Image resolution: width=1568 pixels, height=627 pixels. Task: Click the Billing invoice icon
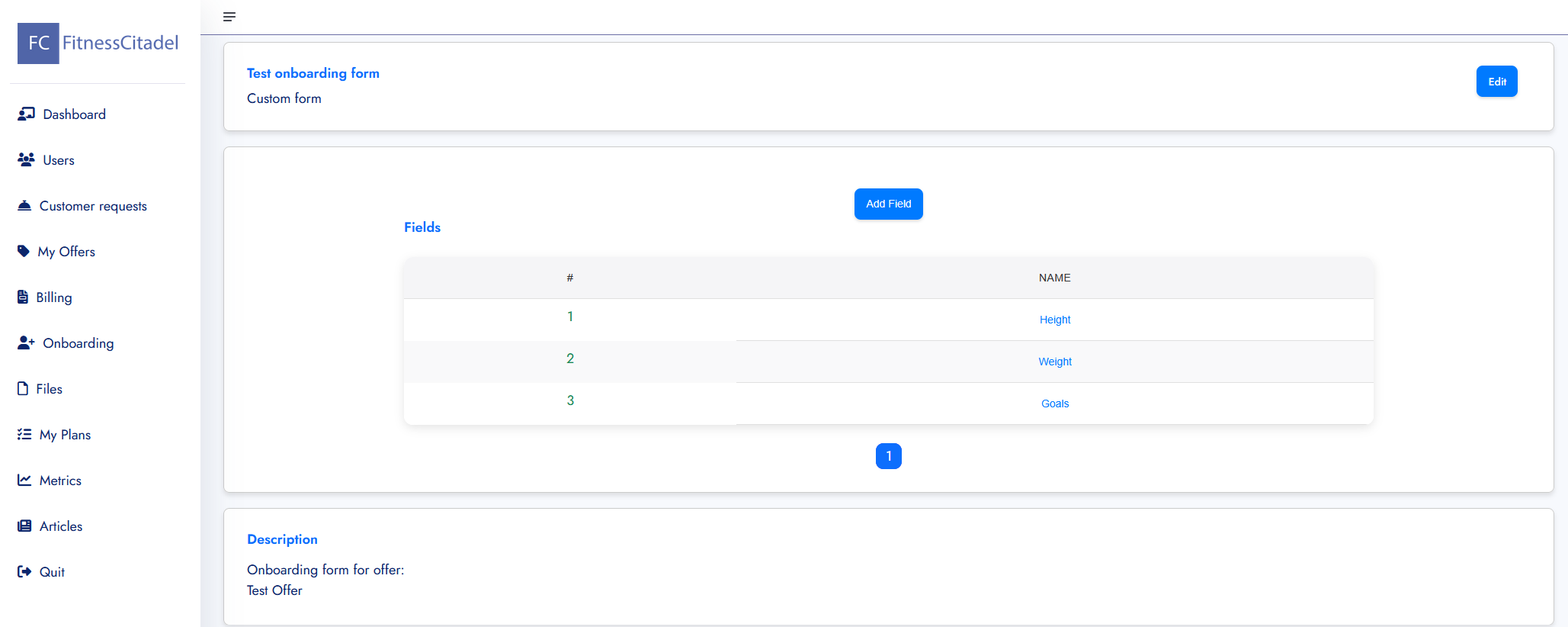[23, 297]
